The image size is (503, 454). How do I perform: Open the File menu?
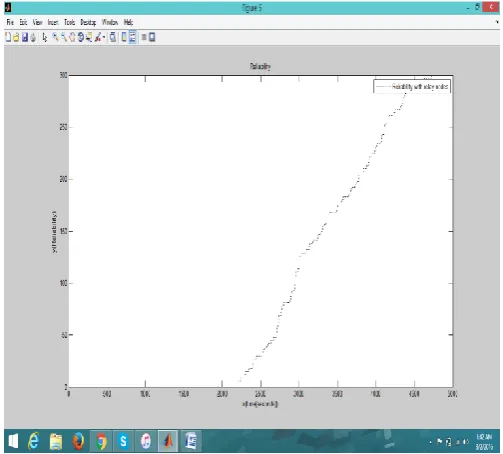coord(10,22)
